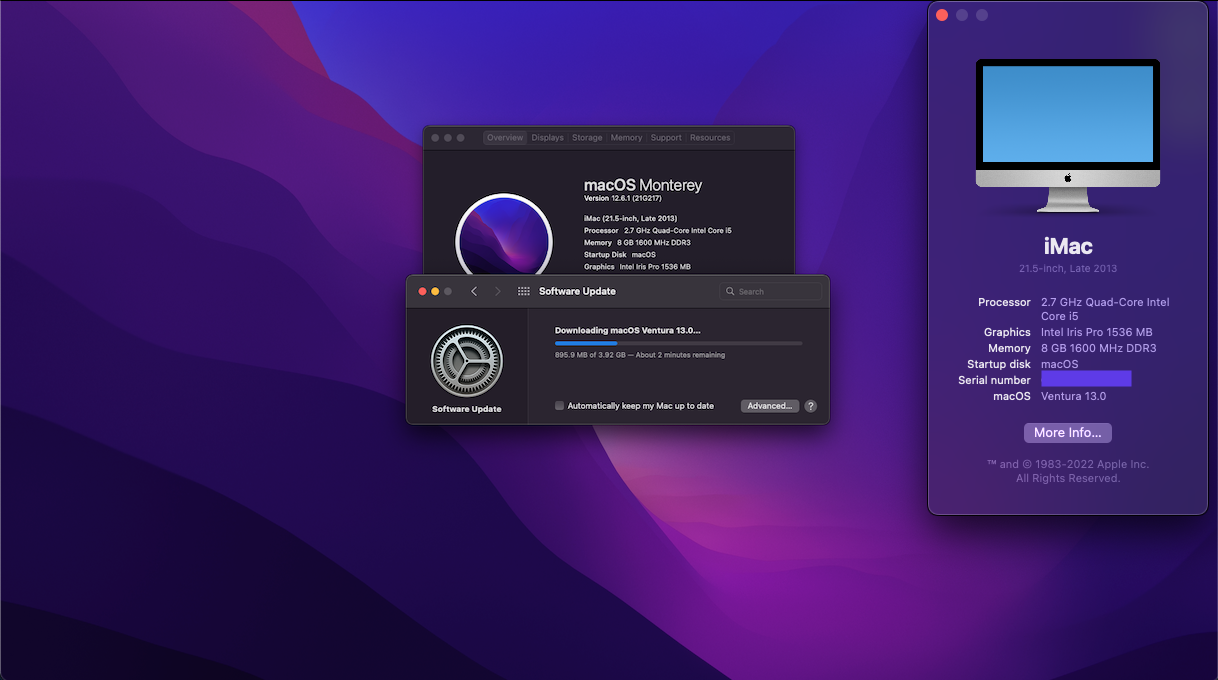Screen dimensions: 1218x680
Task: Minimize the Software Update window
Action: 435,291
